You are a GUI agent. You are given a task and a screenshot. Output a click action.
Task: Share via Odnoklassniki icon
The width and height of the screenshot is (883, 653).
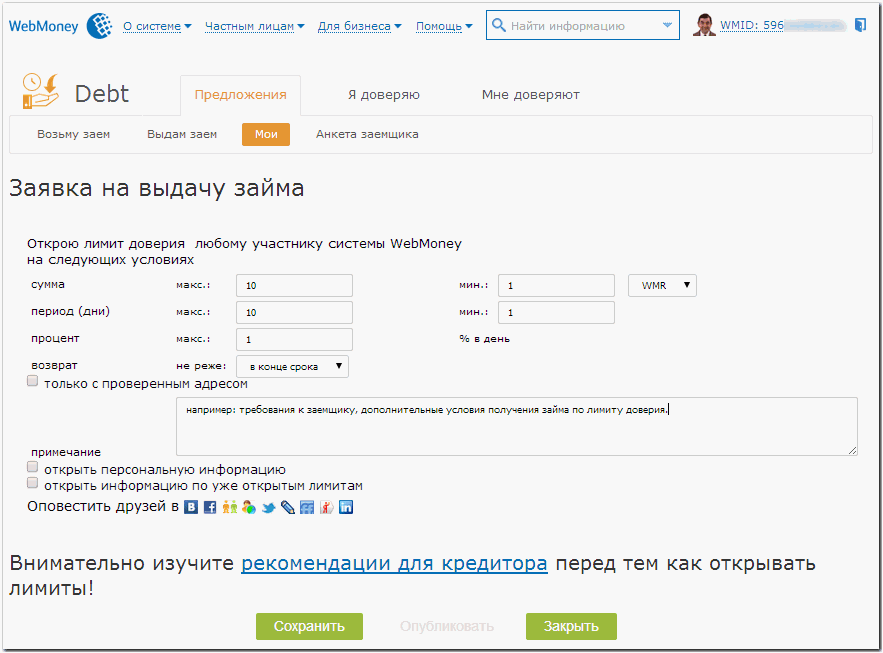tap(327, 508)
